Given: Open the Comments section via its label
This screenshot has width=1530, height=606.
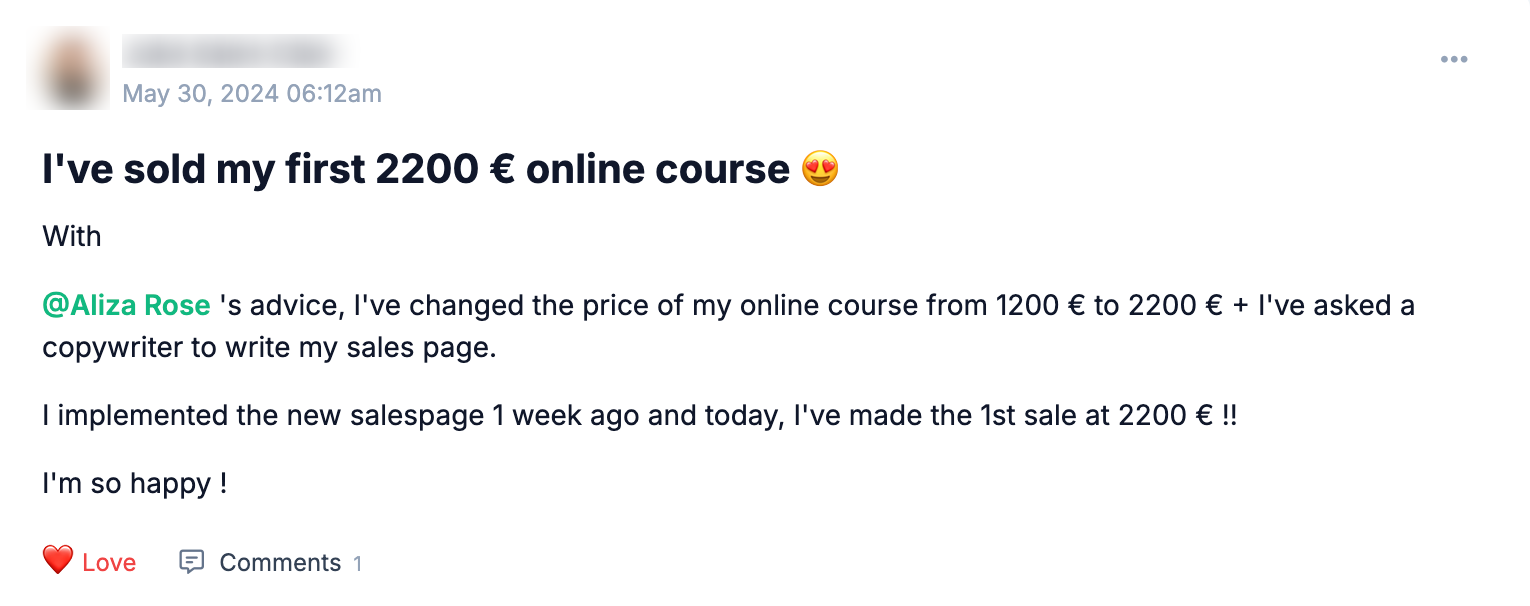Looking at the screenshot, I should pyautogui.click(x=280, y=563).
